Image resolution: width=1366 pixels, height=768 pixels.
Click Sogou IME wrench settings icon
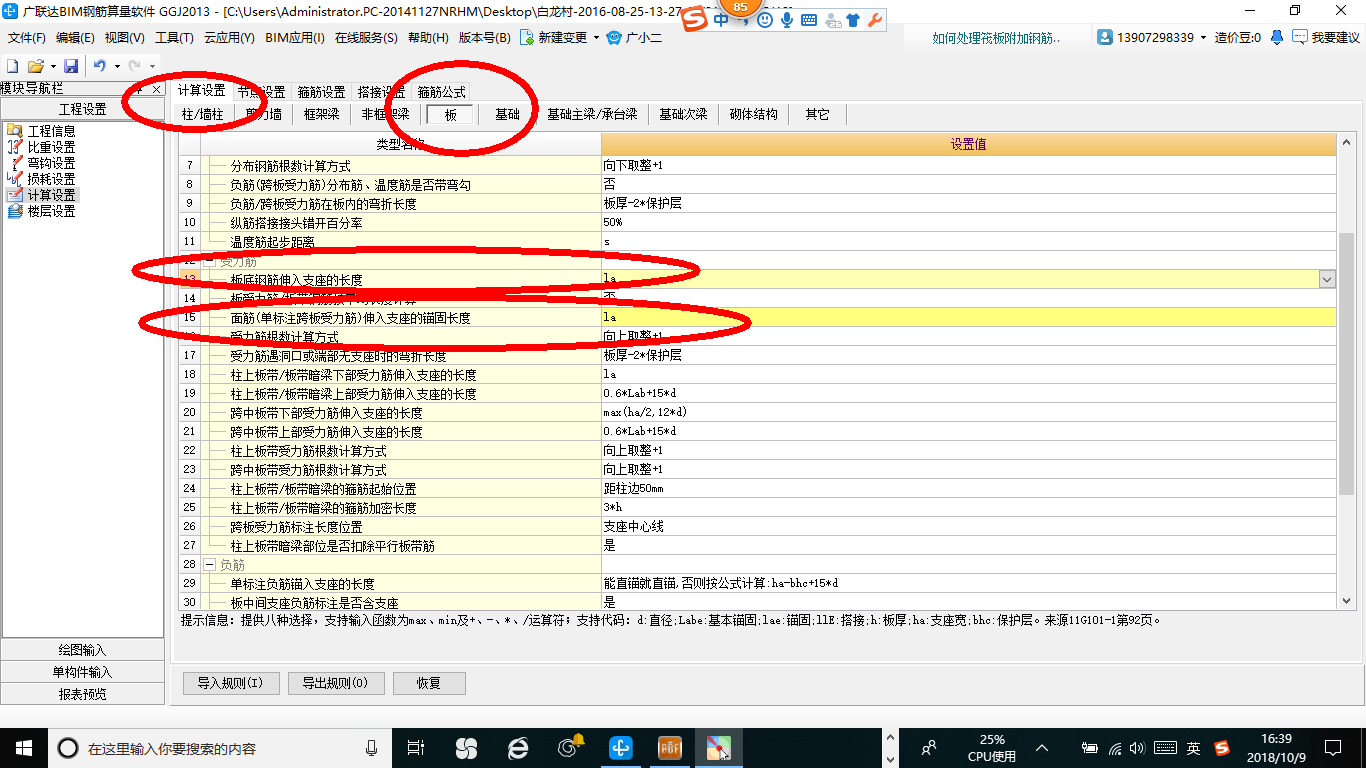click(875, 20)
